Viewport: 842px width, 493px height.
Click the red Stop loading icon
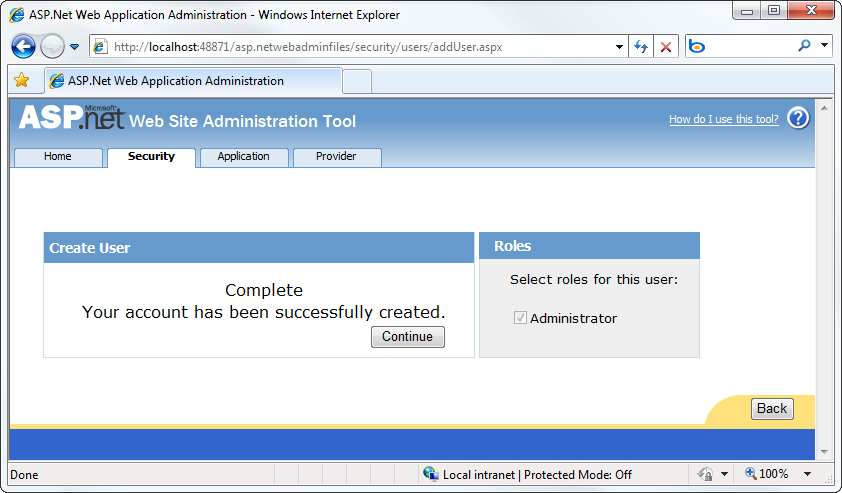click(666, 47)
